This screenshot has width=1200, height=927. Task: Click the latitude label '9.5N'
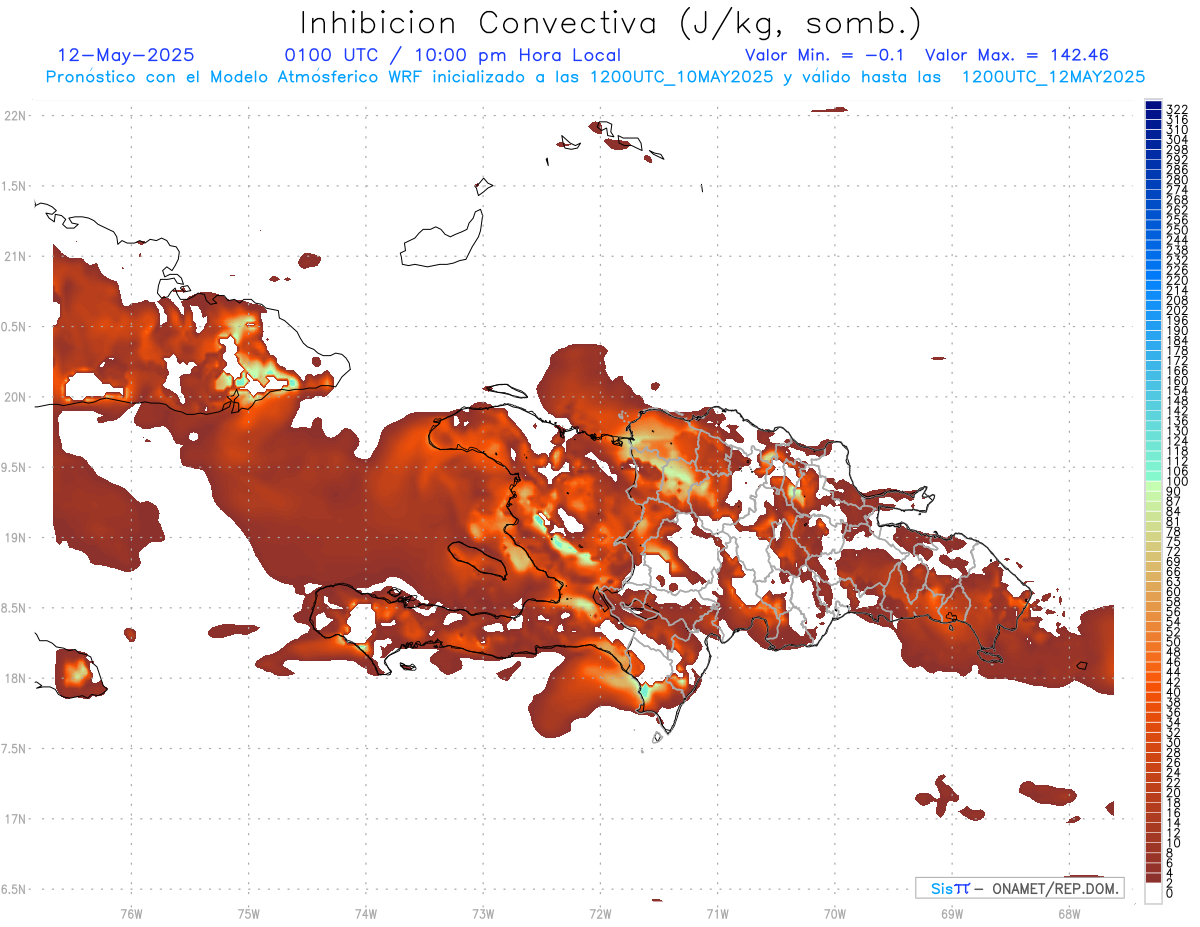click(15, 467)
